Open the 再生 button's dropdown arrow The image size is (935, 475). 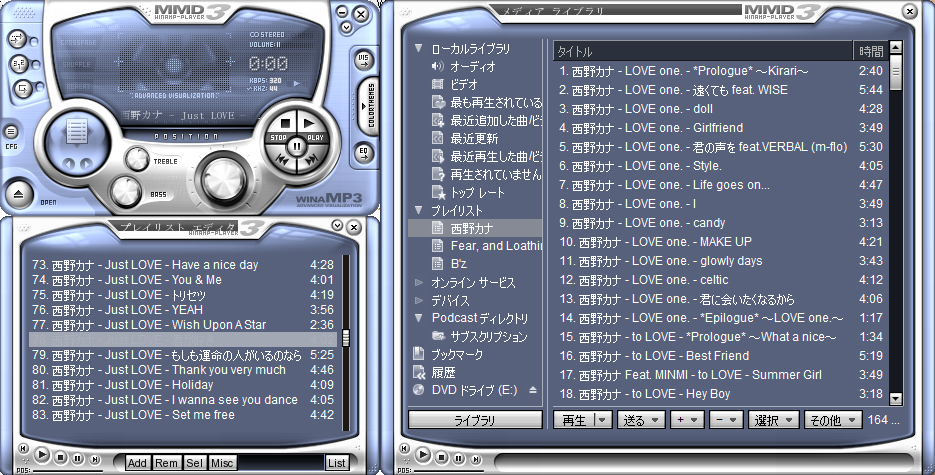click(602, 420)
